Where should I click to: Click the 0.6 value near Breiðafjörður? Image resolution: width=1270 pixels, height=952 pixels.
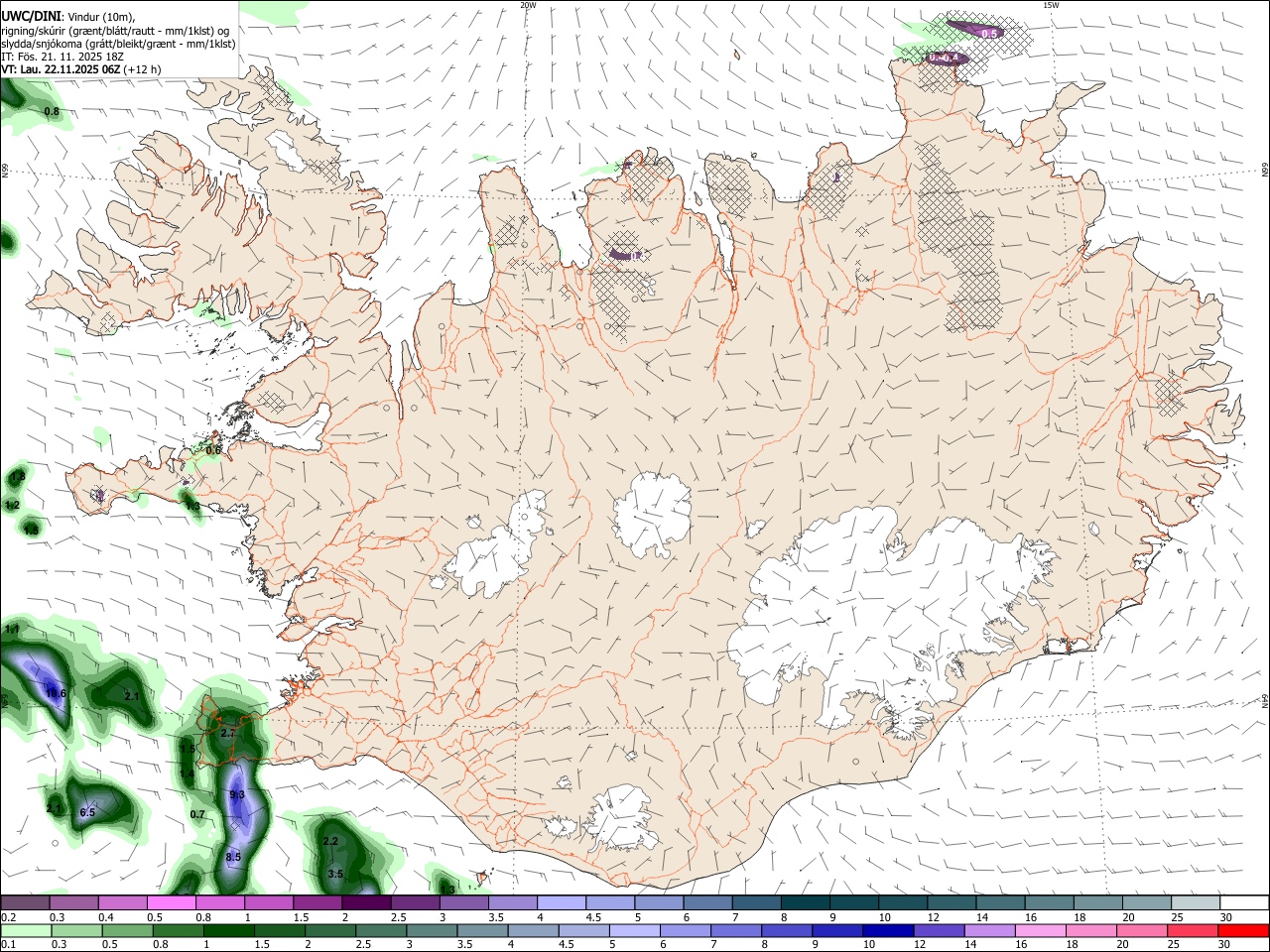213,450
